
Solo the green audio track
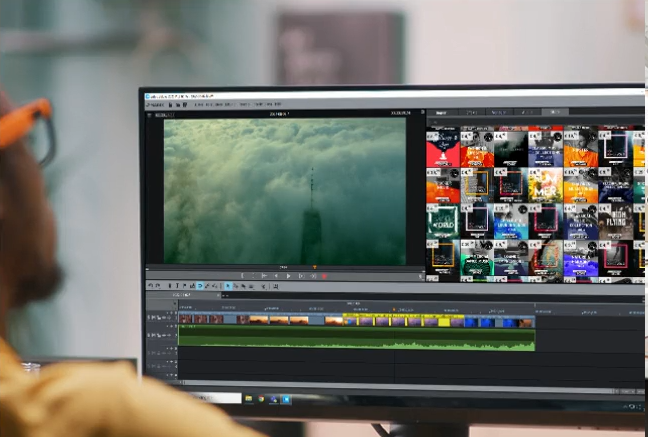[x=149, y=335]
